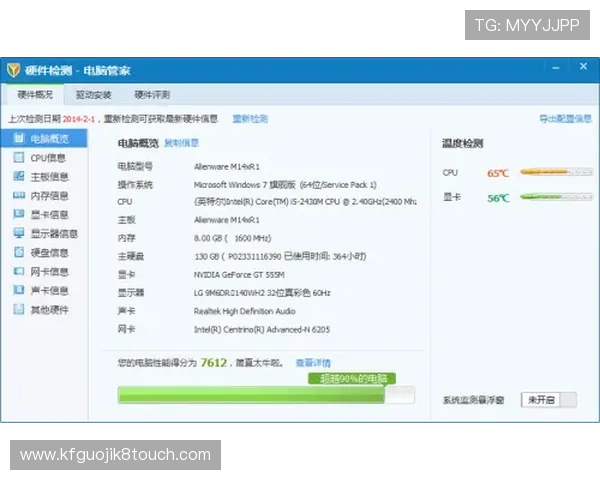Select the 声卡信息 sidebar label
The width and height of the screenshot is (600, 480).
[x=49, y=291]
